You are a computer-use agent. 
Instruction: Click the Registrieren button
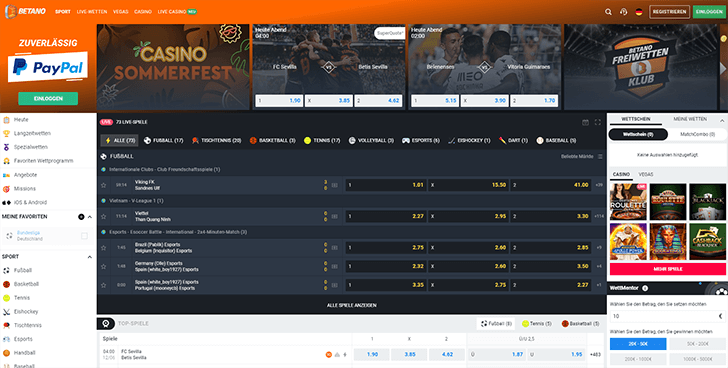point(669,12)
